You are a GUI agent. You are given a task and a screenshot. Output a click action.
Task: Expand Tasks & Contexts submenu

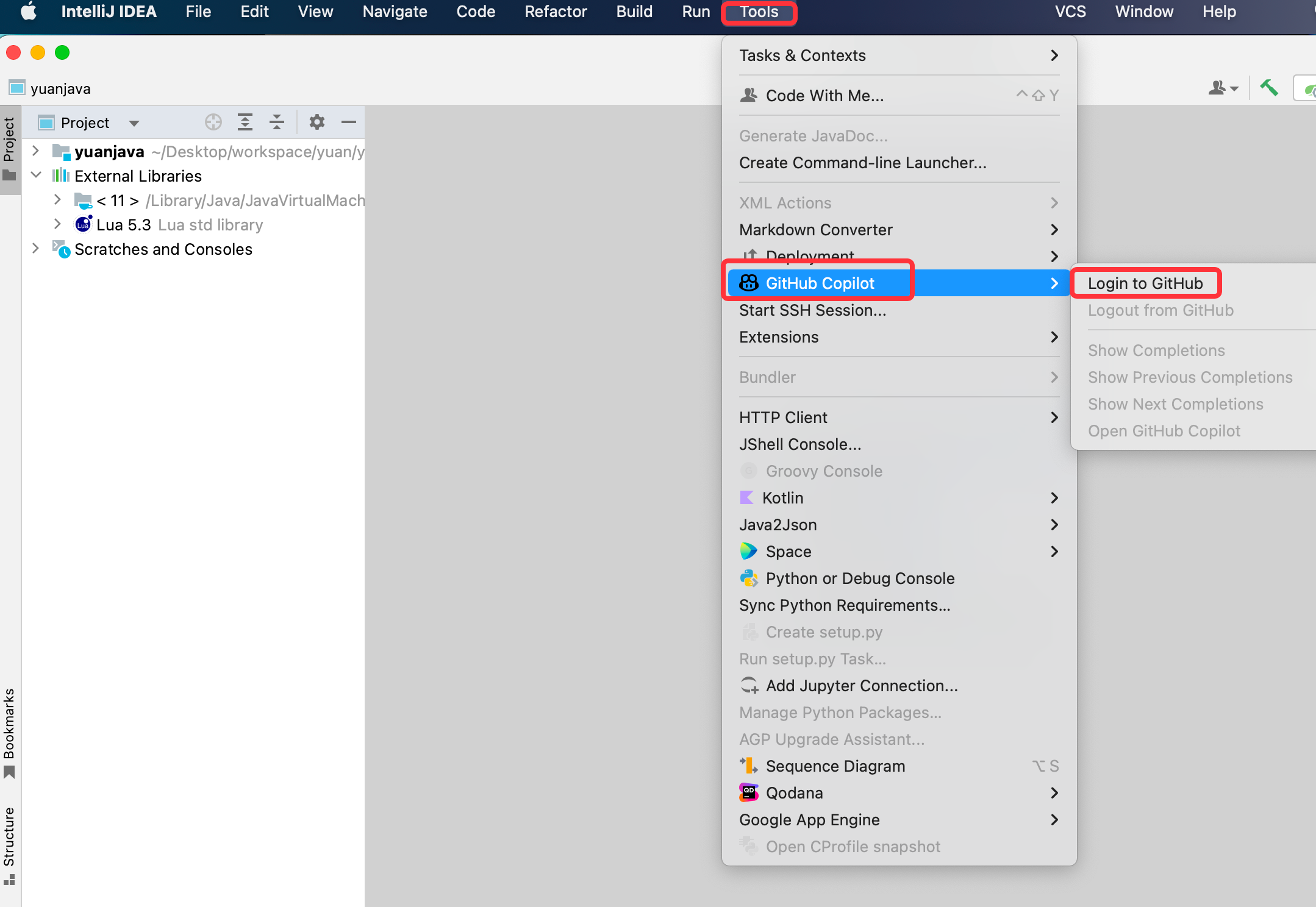click(899, 55)
